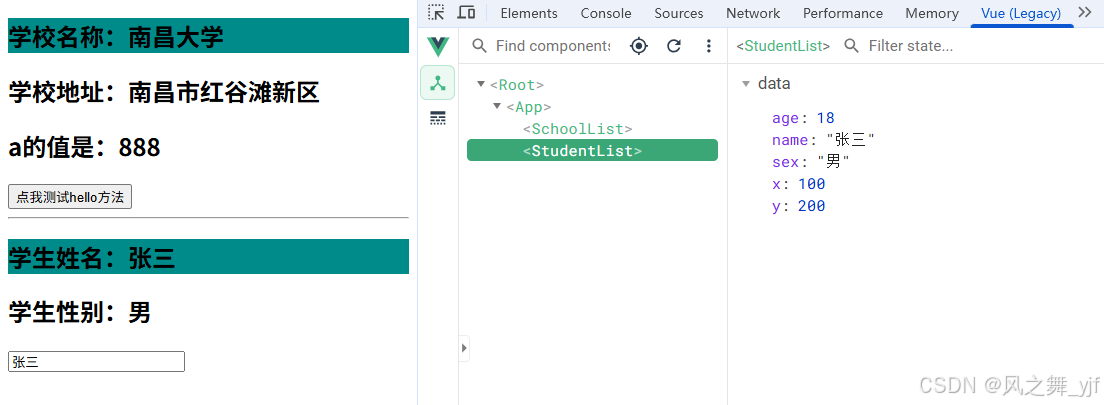
Task: Open the components tree view icon
Action: click(438, 83)
